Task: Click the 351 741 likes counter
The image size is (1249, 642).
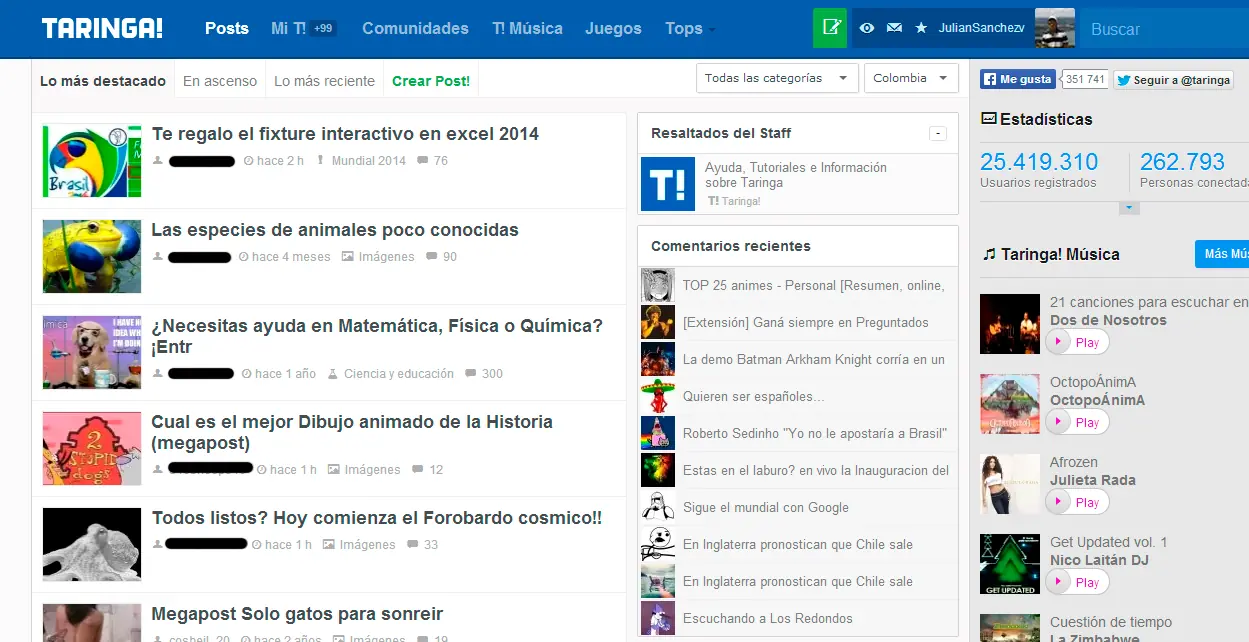Action: pyautogui.click(x=1085, y=79)
